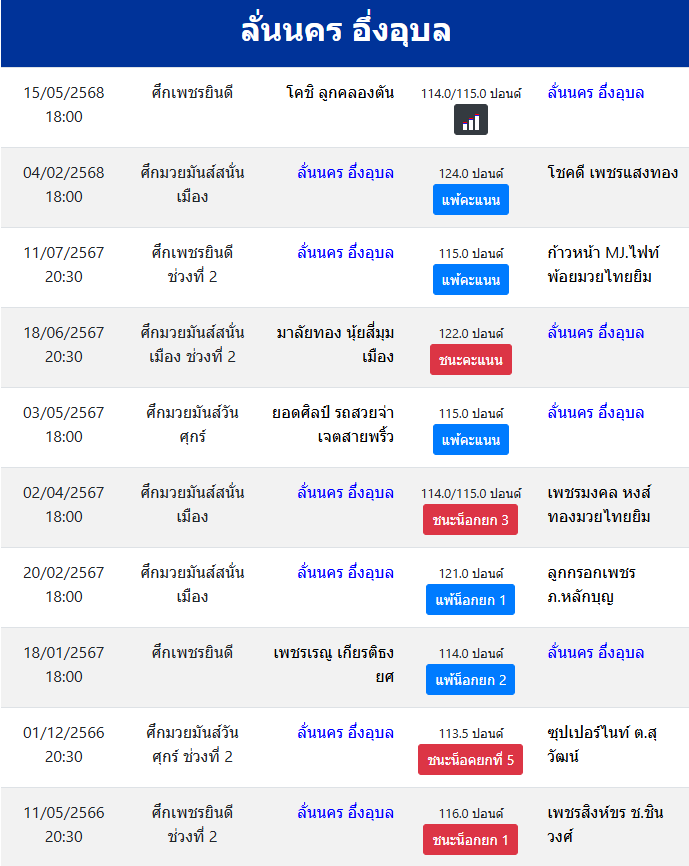Open ลั่นนคร อึ่งอุบล link in 01/12/2566 row
The height and width of the screenshot is (866, 689).
[x=346, y=733]
